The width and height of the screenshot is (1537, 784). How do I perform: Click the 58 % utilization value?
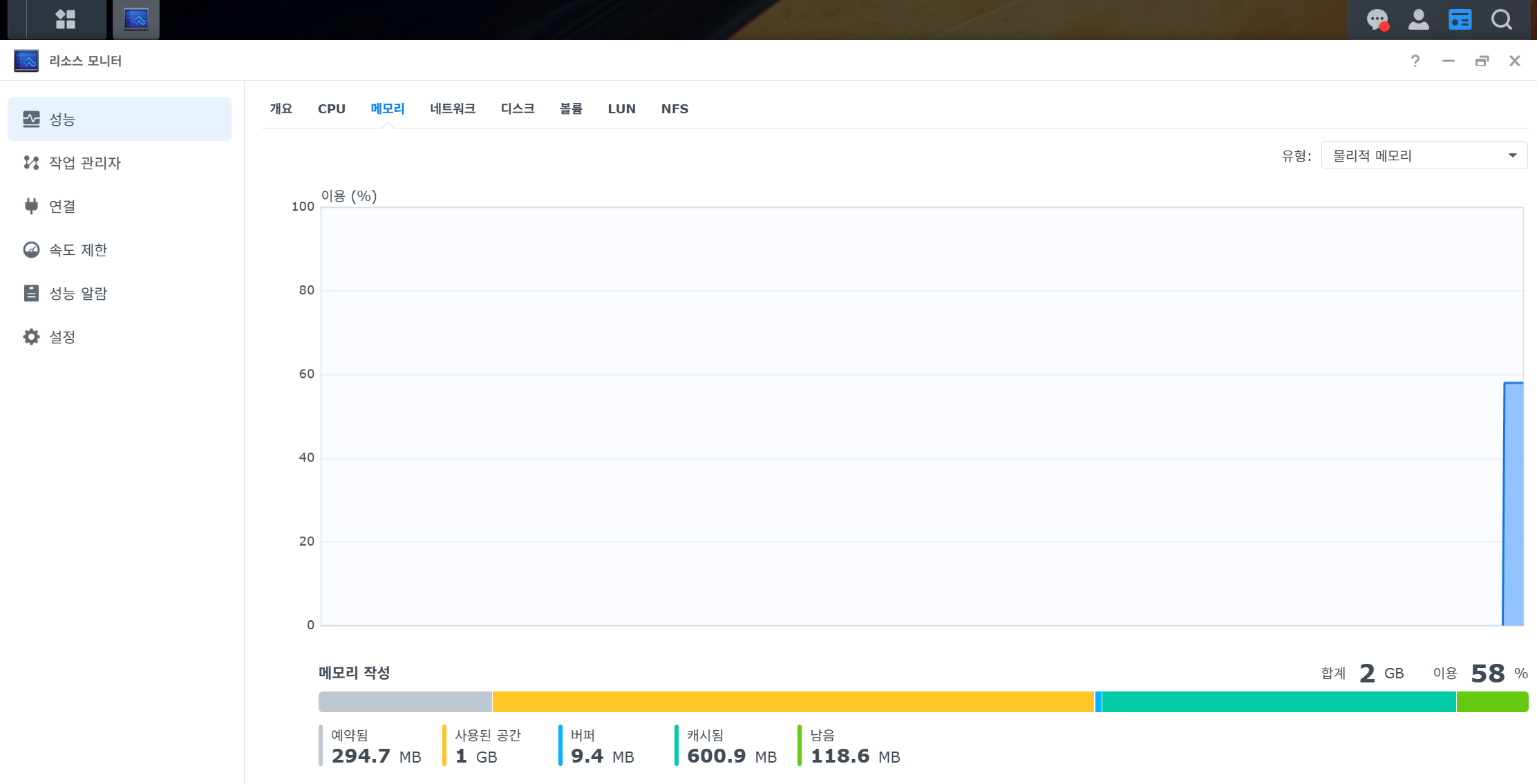click(1499, 673)
